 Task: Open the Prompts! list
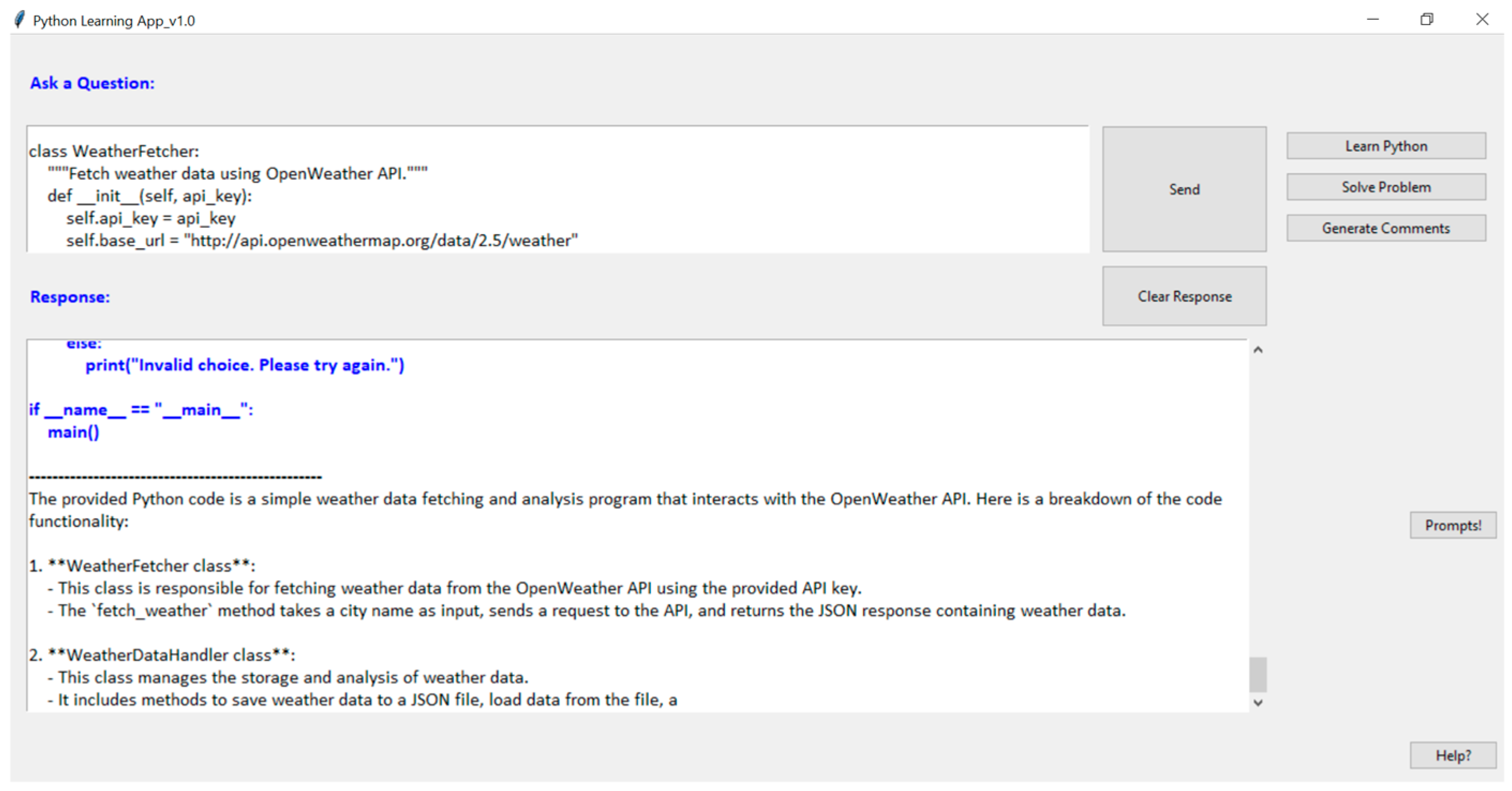click(1453, 526)
